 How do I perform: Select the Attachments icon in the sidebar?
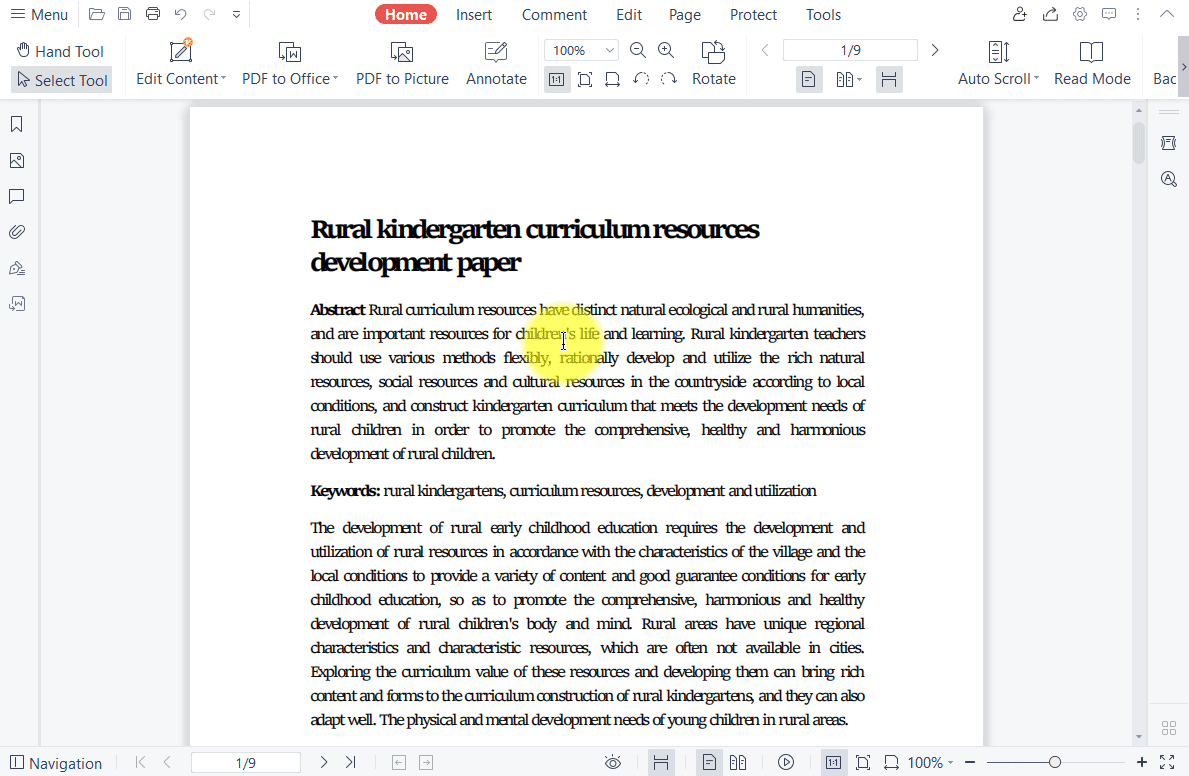(16, 231)
